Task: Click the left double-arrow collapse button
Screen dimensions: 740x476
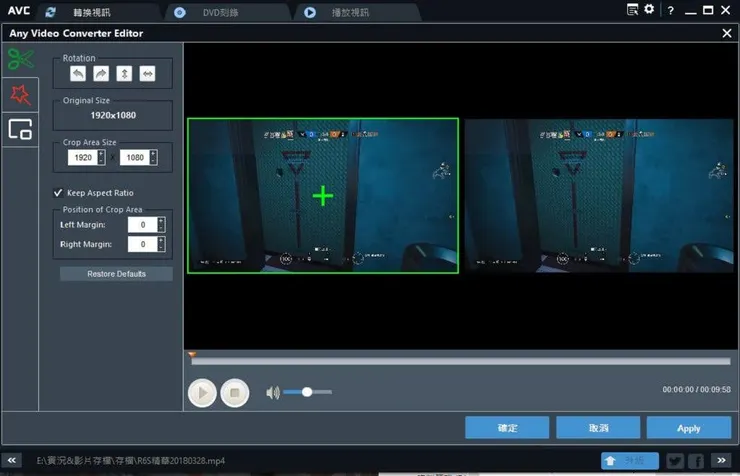Action: coord(12,460)
